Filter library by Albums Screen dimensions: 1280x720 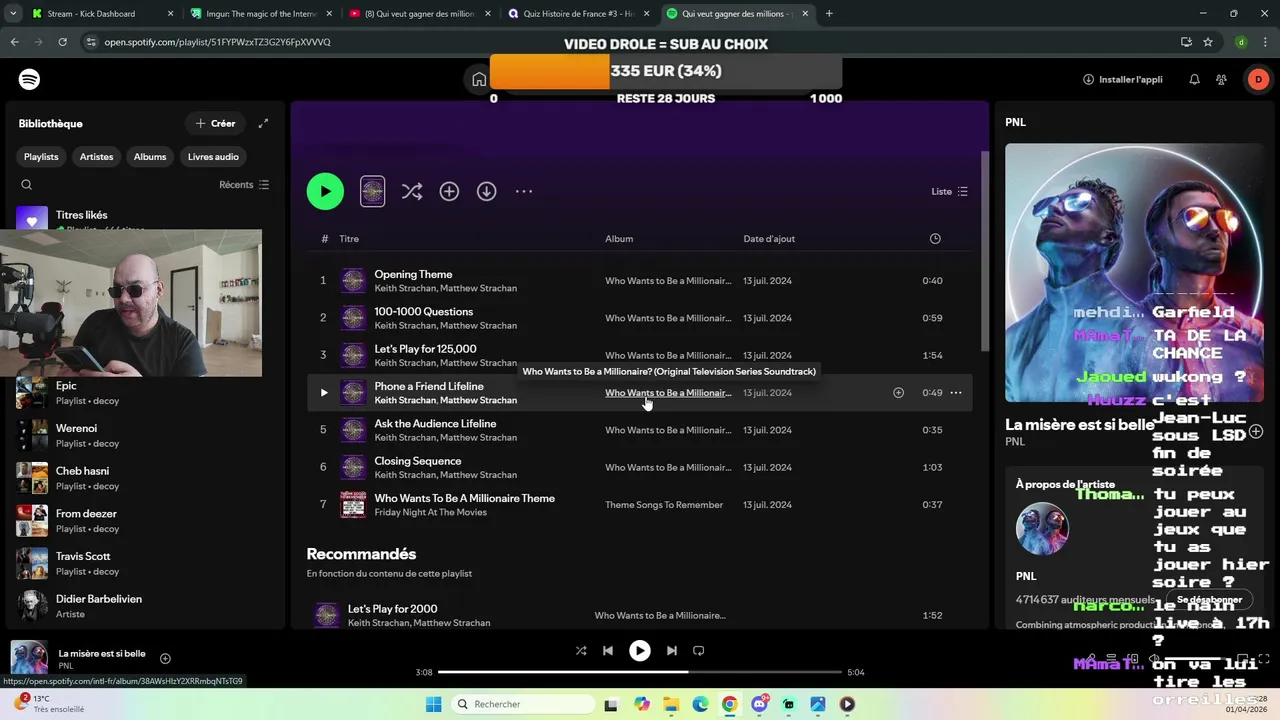(150, 156)
